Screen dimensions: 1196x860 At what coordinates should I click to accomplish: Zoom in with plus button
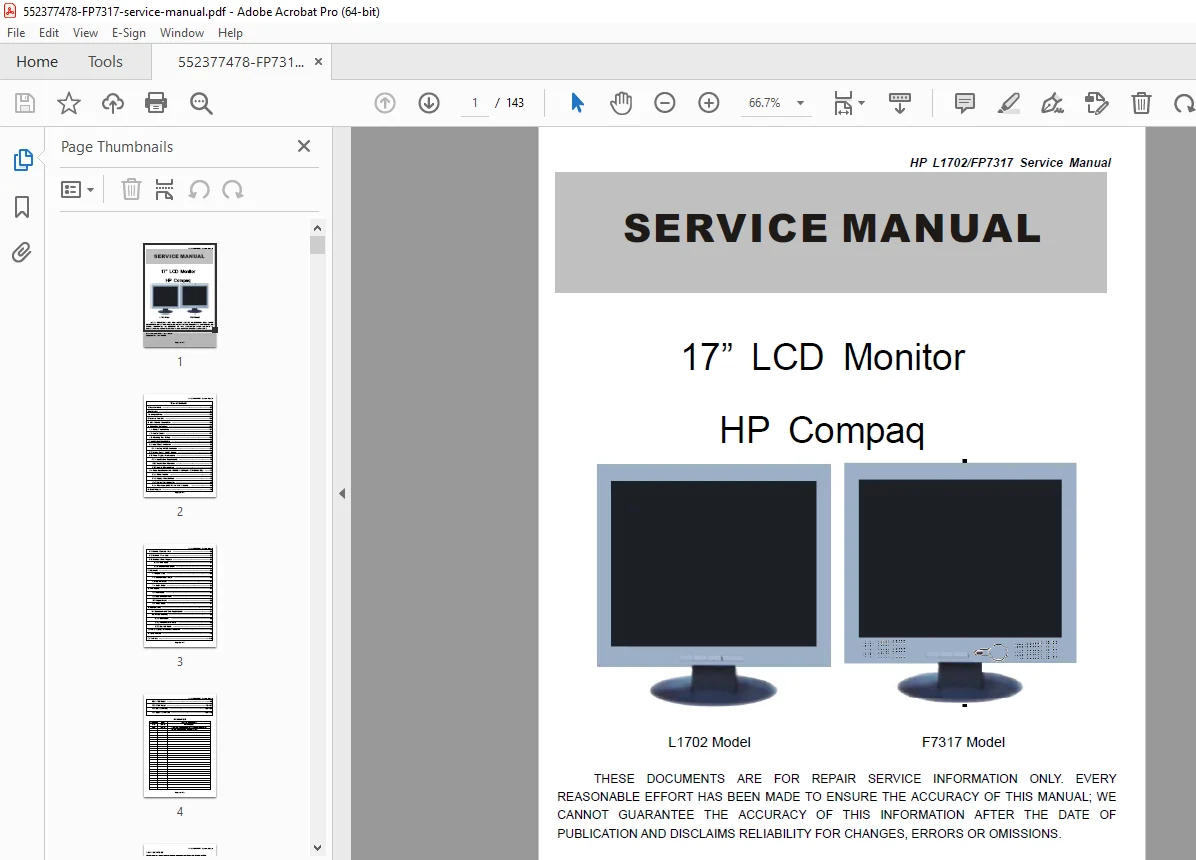(x=709, y=102)
